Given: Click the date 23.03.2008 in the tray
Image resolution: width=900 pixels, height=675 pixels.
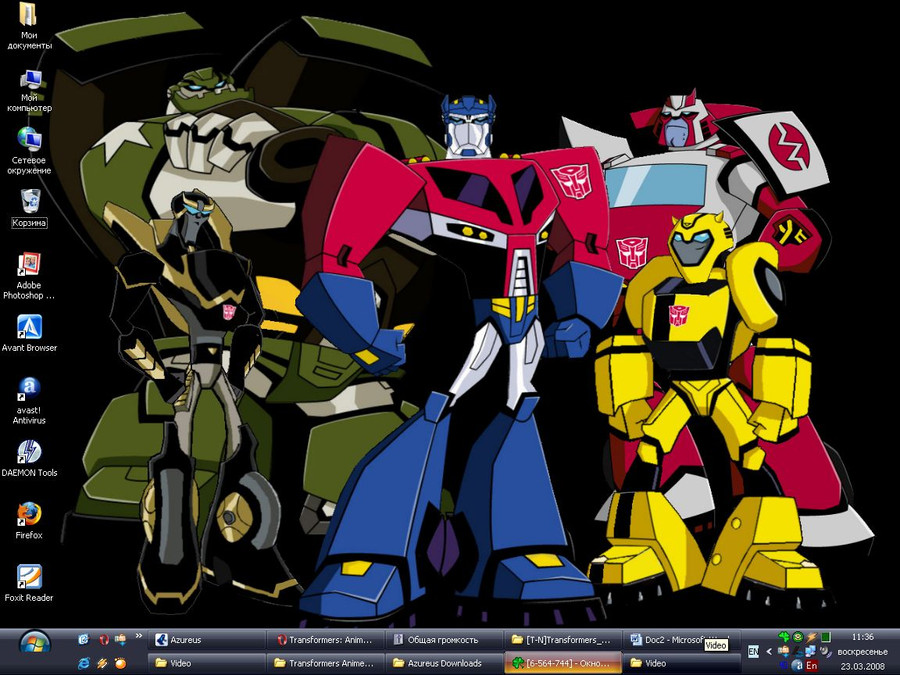Looking at the screenshot, I should click(x=863, y=666).
